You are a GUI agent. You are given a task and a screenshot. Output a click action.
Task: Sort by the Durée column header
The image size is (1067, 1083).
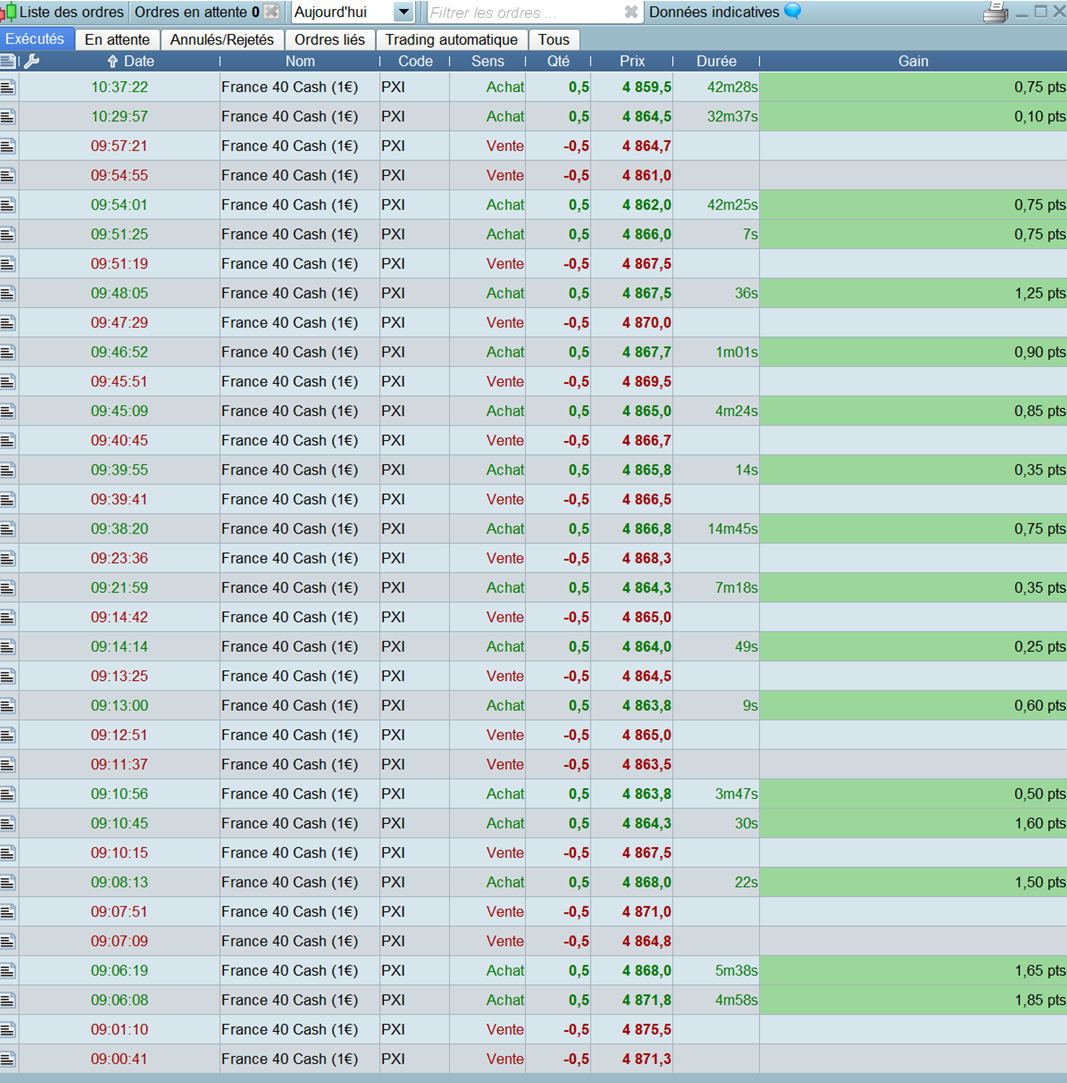click(716, 61)
